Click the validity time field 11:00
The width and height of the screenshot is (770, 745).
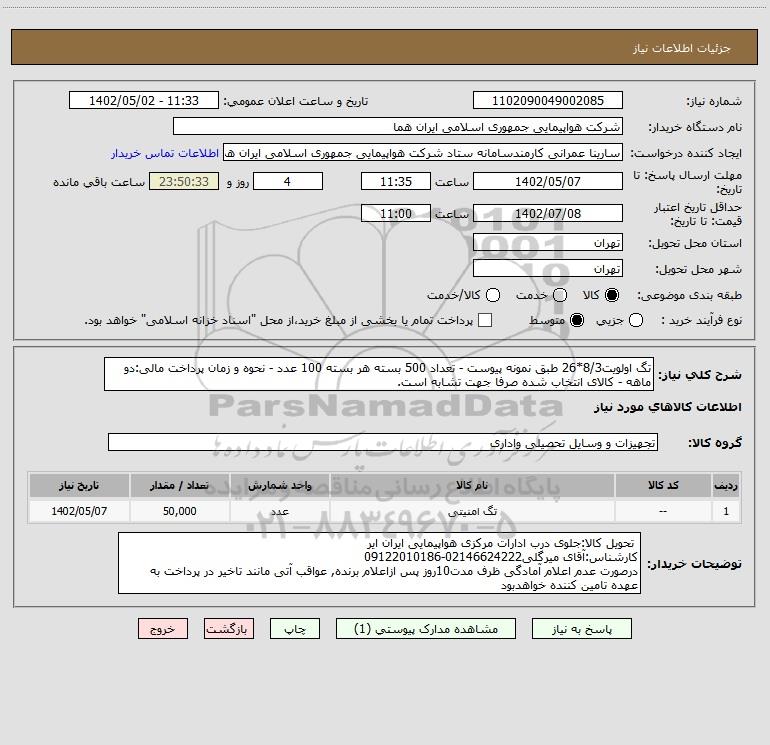(x=396, y=213)
